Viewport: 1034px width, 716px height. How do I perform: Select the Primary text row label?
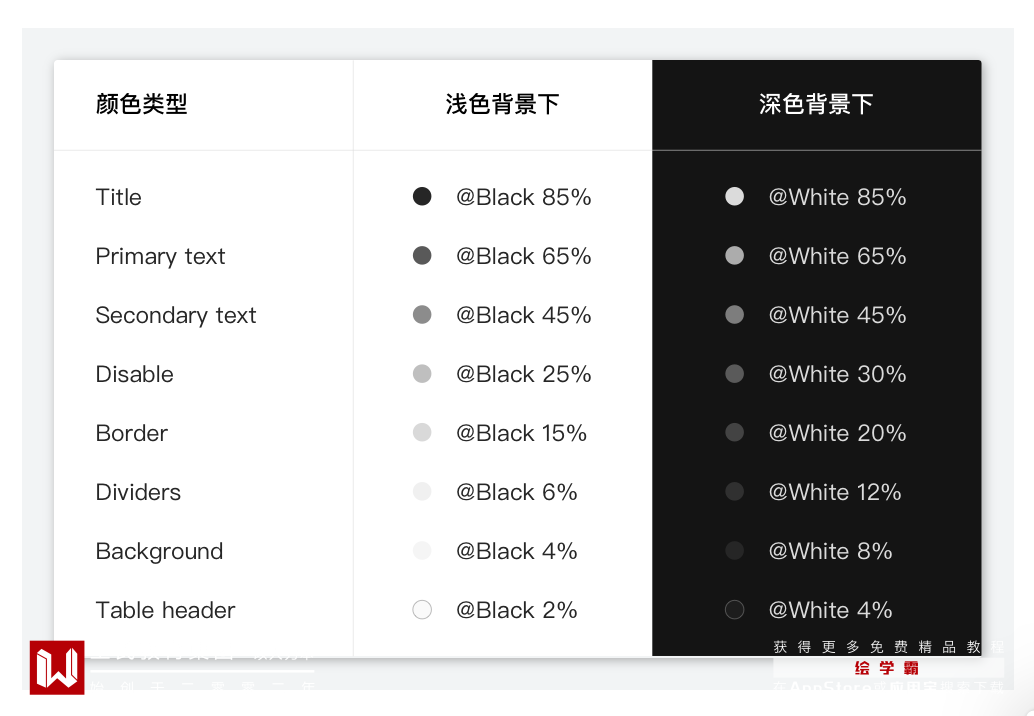point(161,256)
